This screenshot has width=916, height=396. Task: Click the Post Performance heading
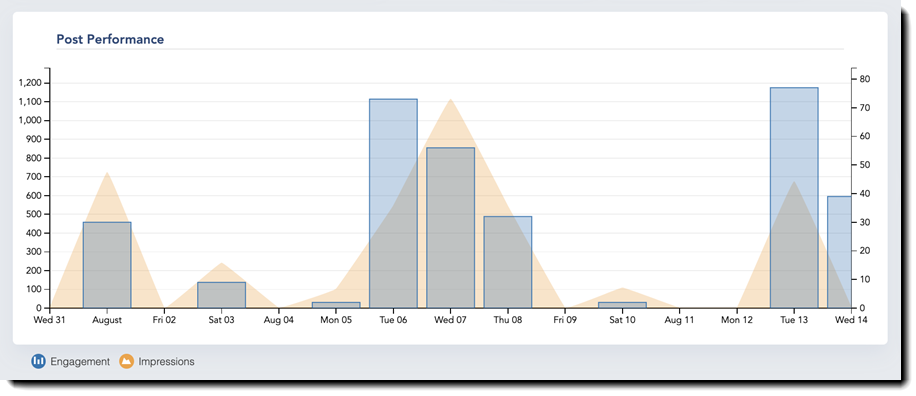110,39
